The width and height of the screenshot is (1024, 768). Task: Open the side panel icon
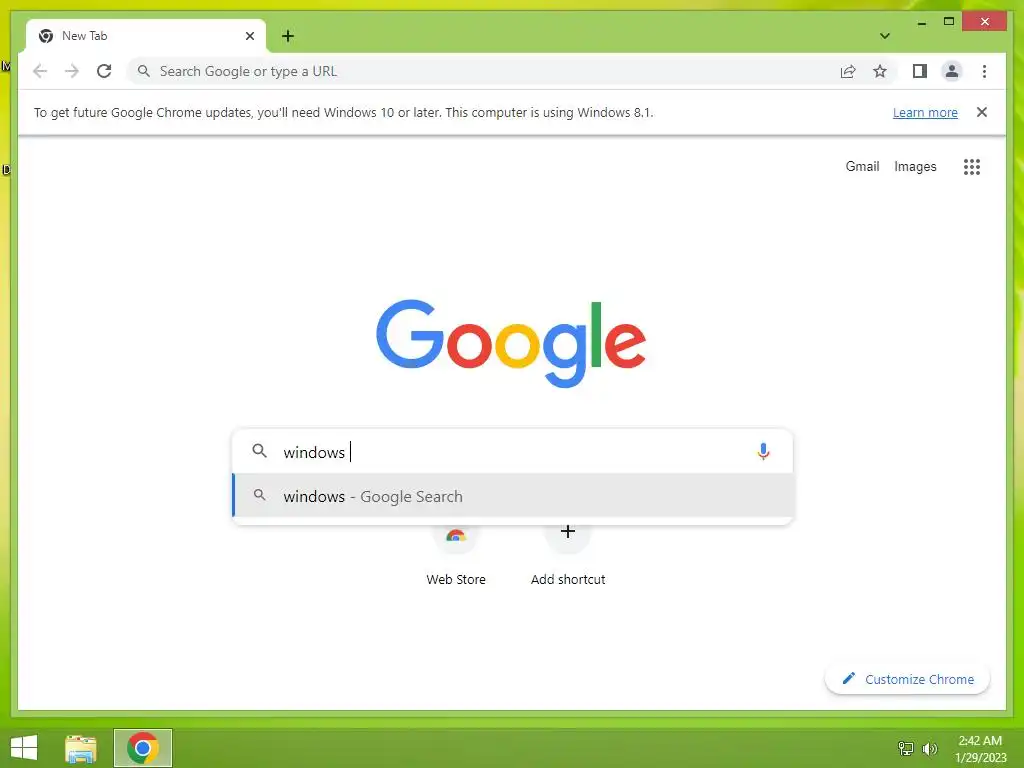(x=920, y=71)
